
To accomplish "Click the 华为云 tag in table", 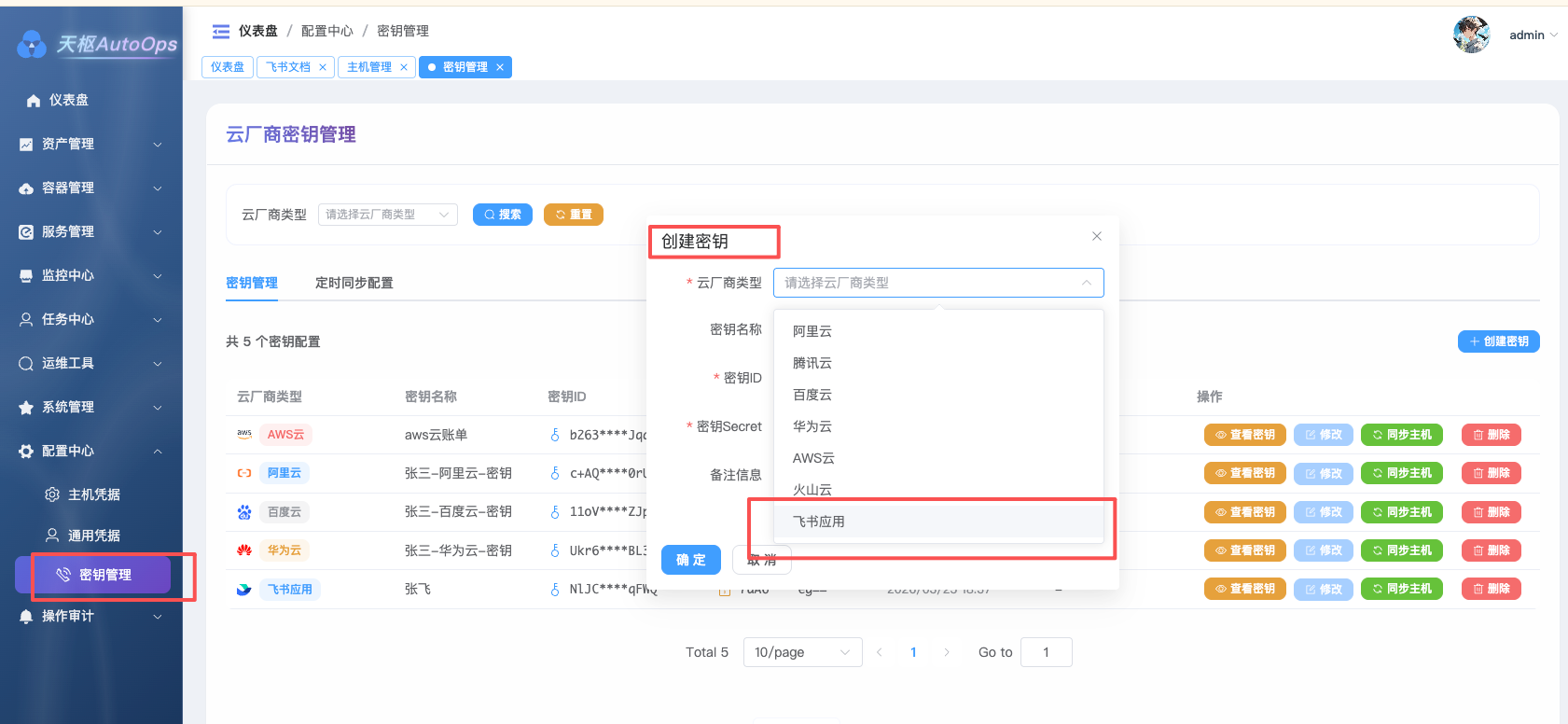I will (284, 550).
